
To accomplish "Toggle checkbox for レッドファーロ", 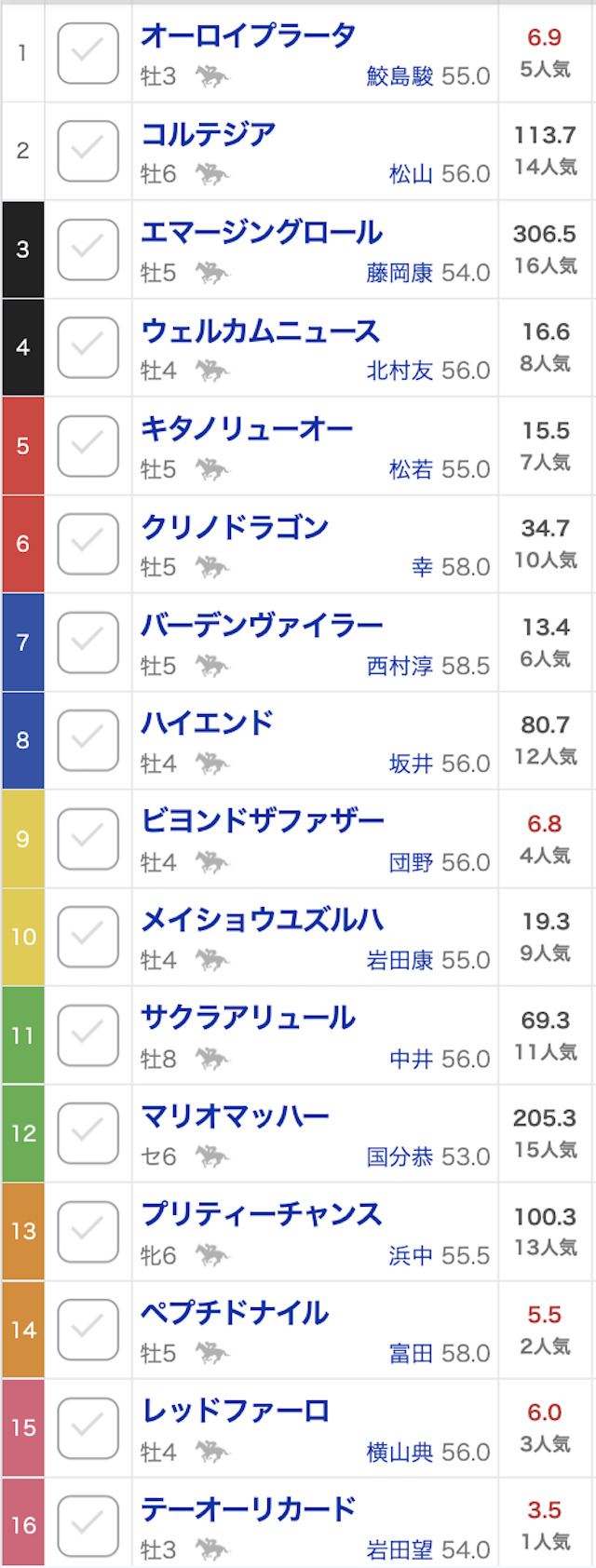I will pyautogui.click(x=88, y=1427).
